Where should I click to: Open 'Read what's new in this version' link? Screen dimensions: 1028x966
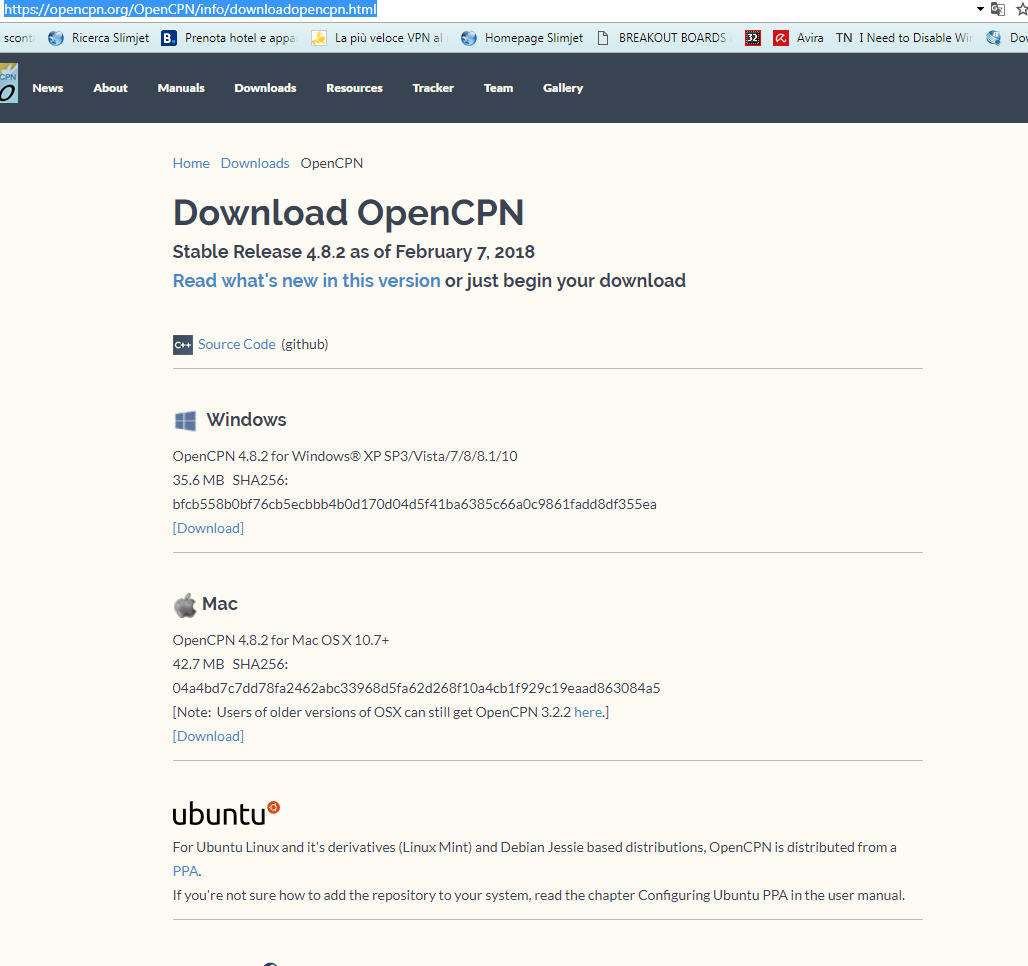306,281
